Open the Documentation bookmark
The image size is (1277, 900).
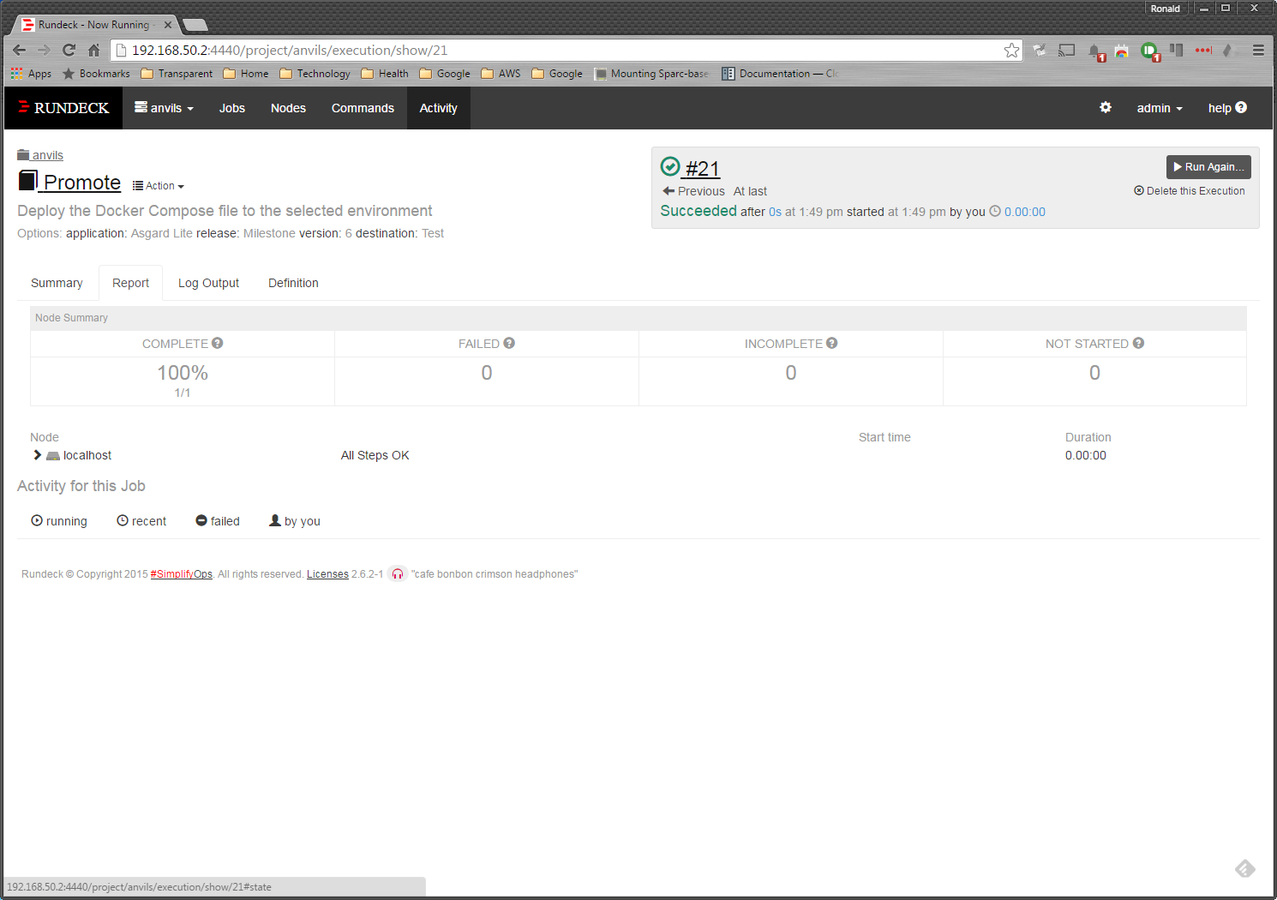coord(780,74)
